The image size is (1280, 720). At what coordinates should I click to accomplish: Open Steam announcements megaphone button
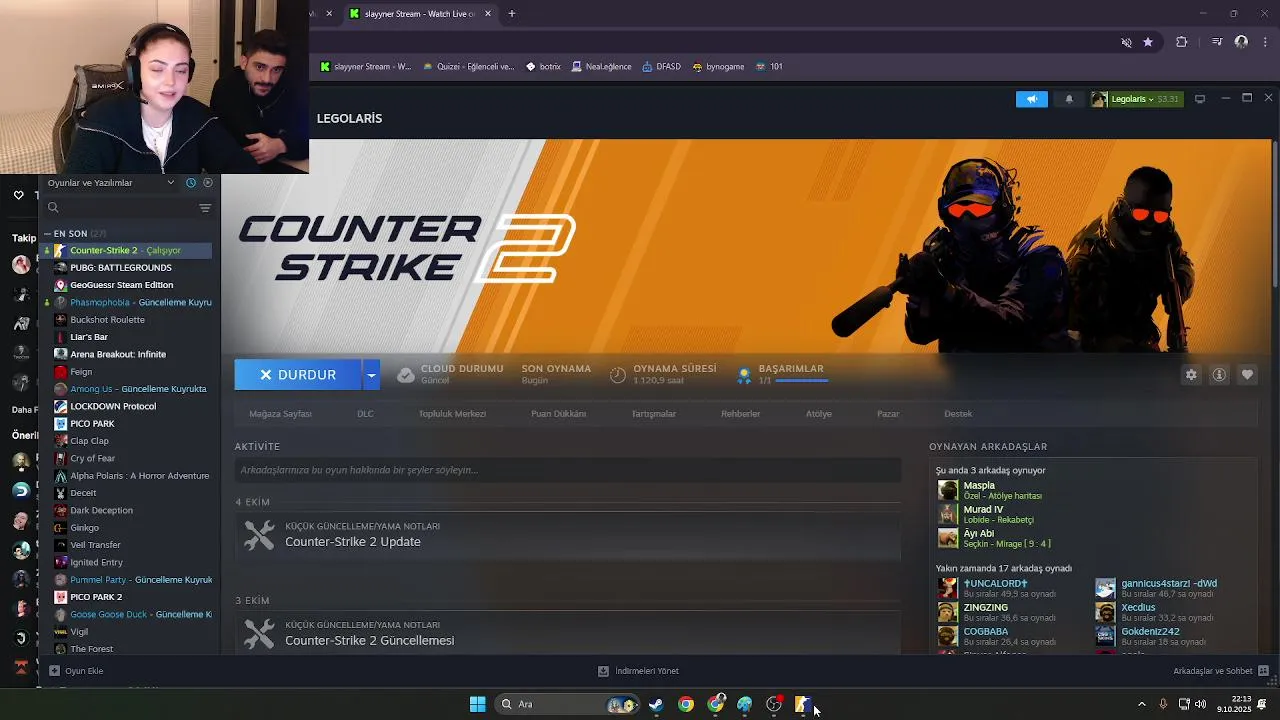[1032, 99]
